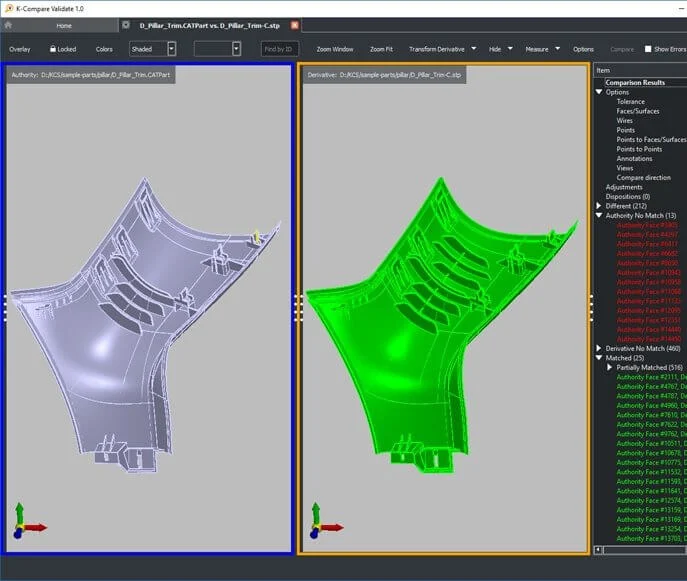
Task: Toggle the Overlay view mode
Action: pos(20,48)
